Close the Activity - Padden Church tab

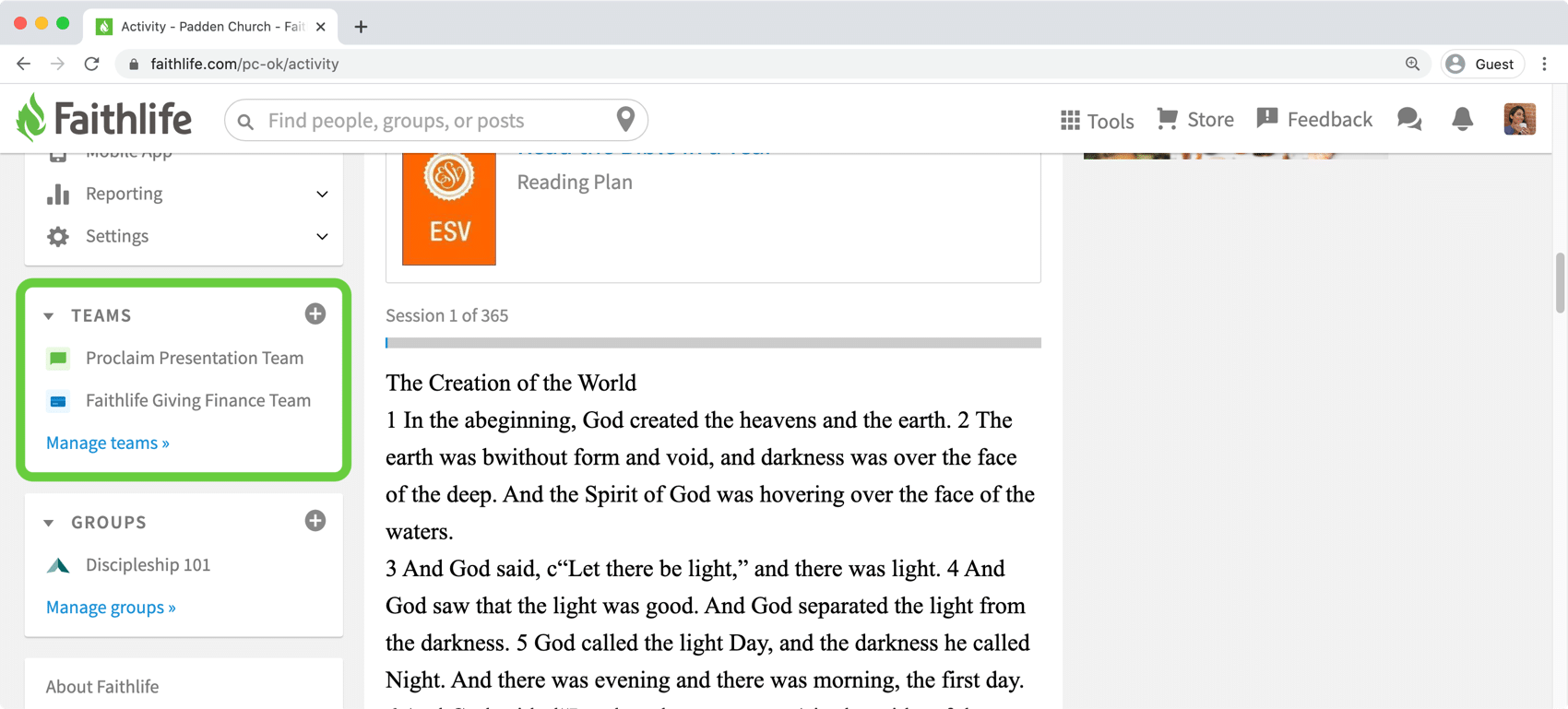320,27
